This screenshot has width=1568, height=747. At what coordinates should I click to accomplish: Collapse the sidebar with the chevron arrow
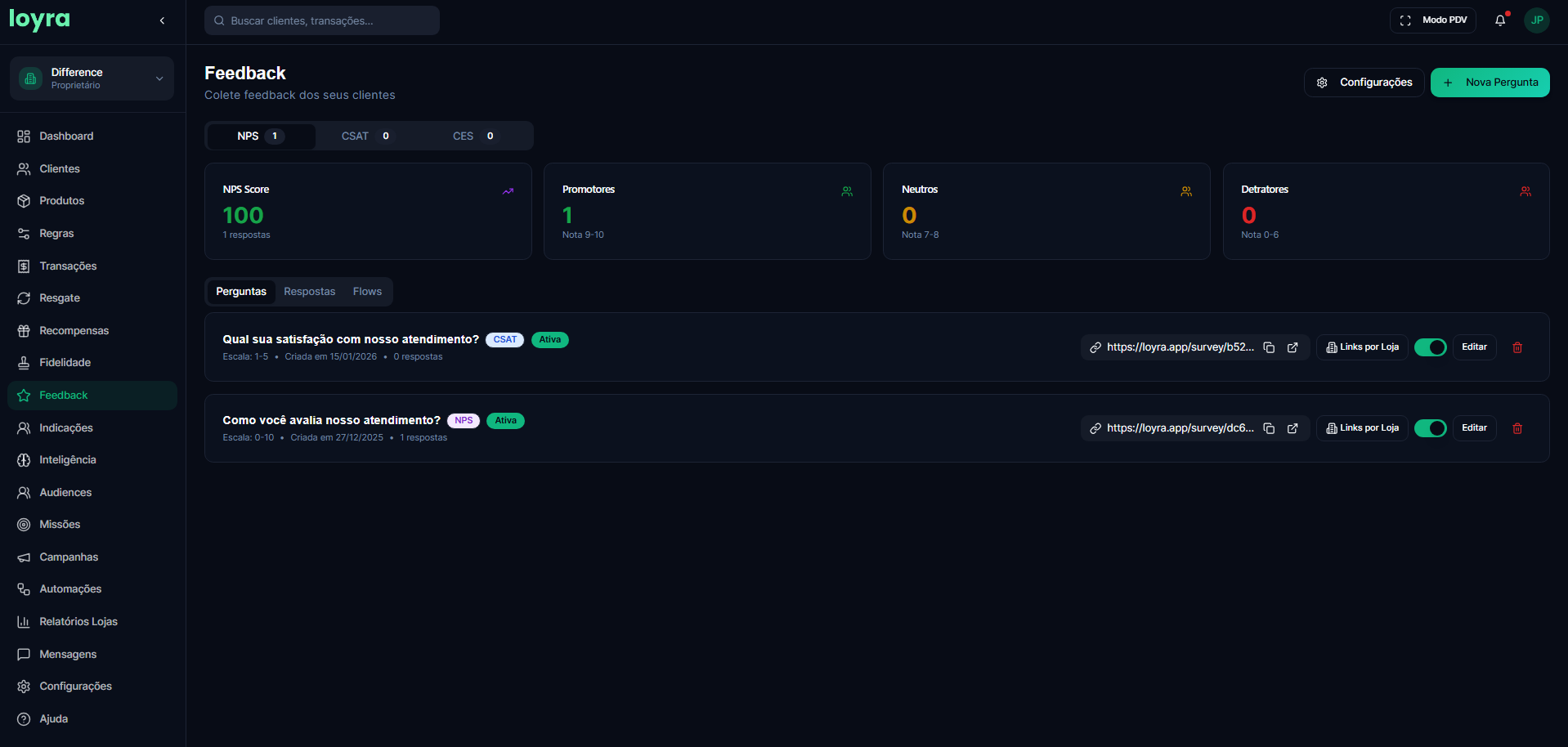click(162, 20)
